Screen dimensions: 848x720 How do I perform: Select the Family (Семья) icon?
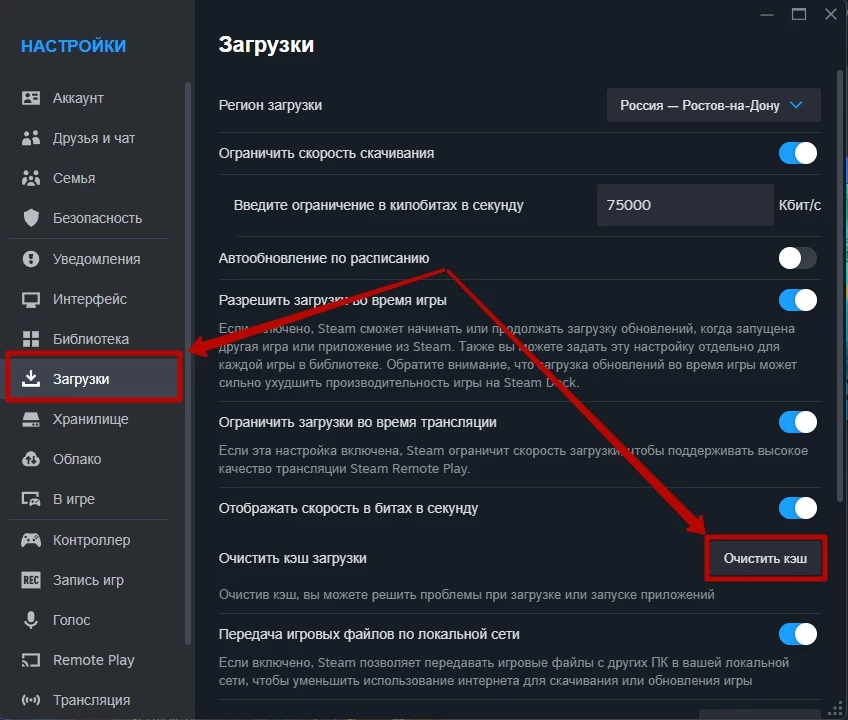coord(31,178)
